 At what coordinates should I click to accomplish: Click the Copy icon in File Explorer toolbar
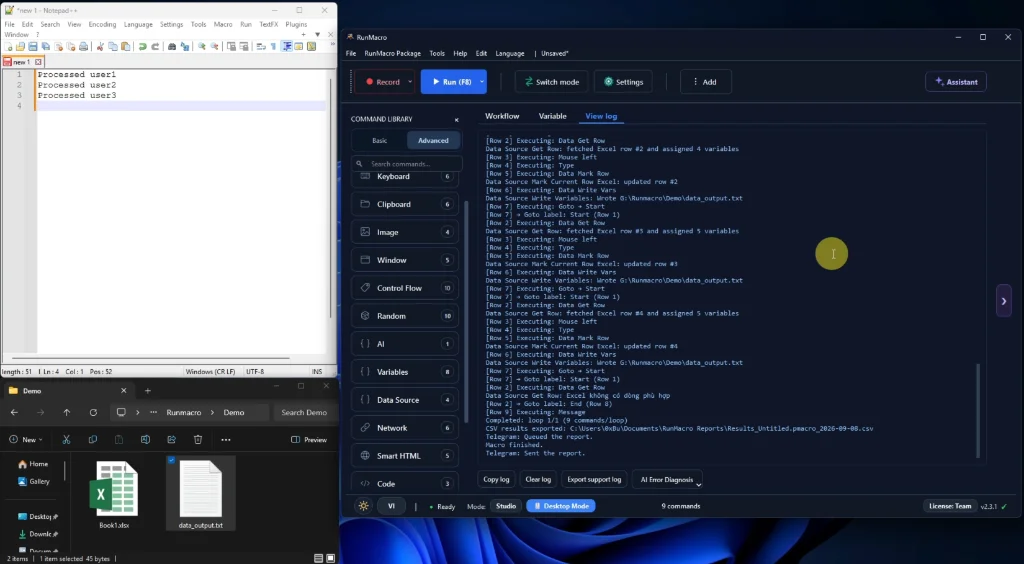[93, 440]
